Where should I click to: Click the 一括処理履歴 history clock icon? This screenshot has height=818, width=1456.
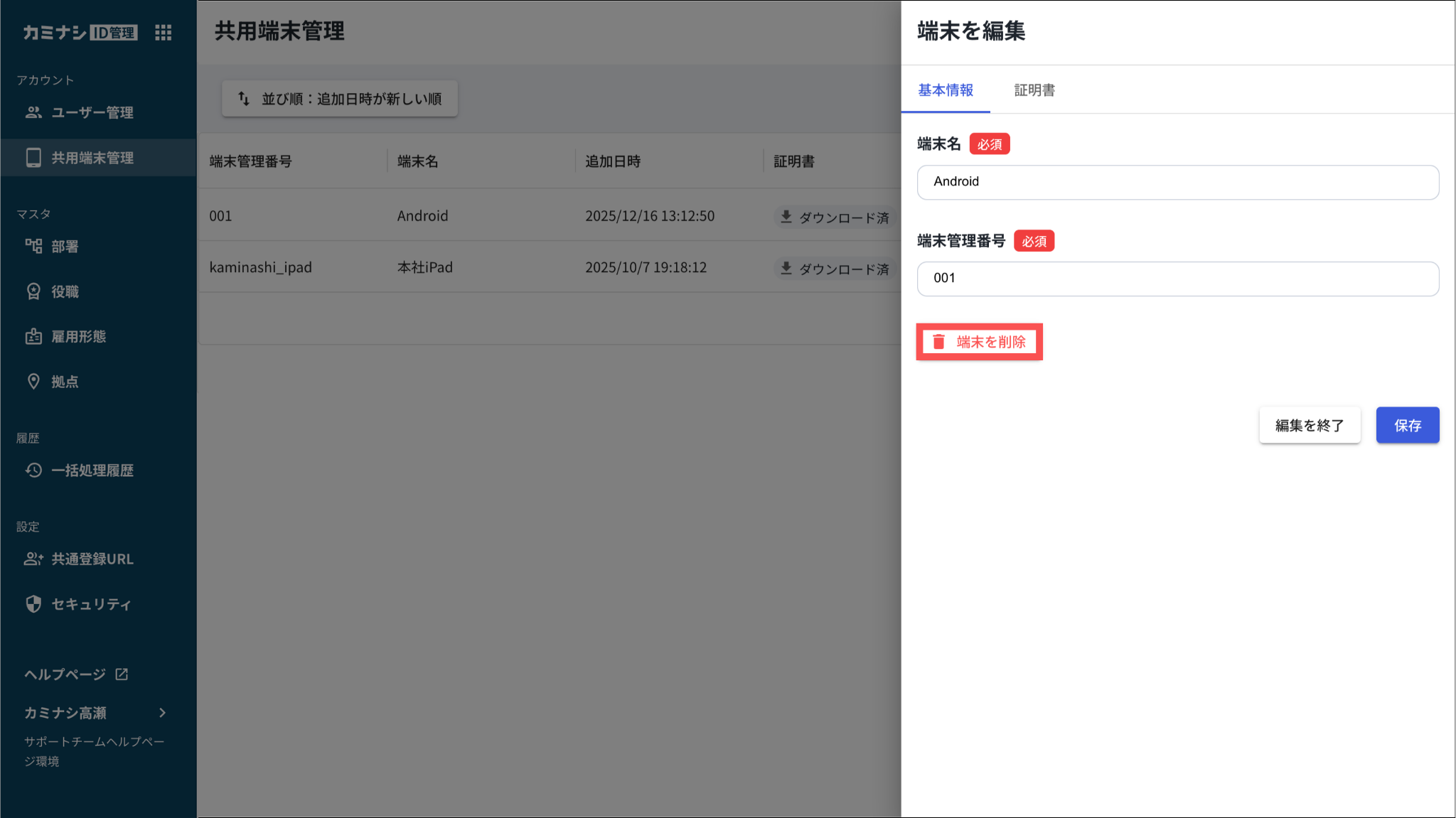pos(33,470)
